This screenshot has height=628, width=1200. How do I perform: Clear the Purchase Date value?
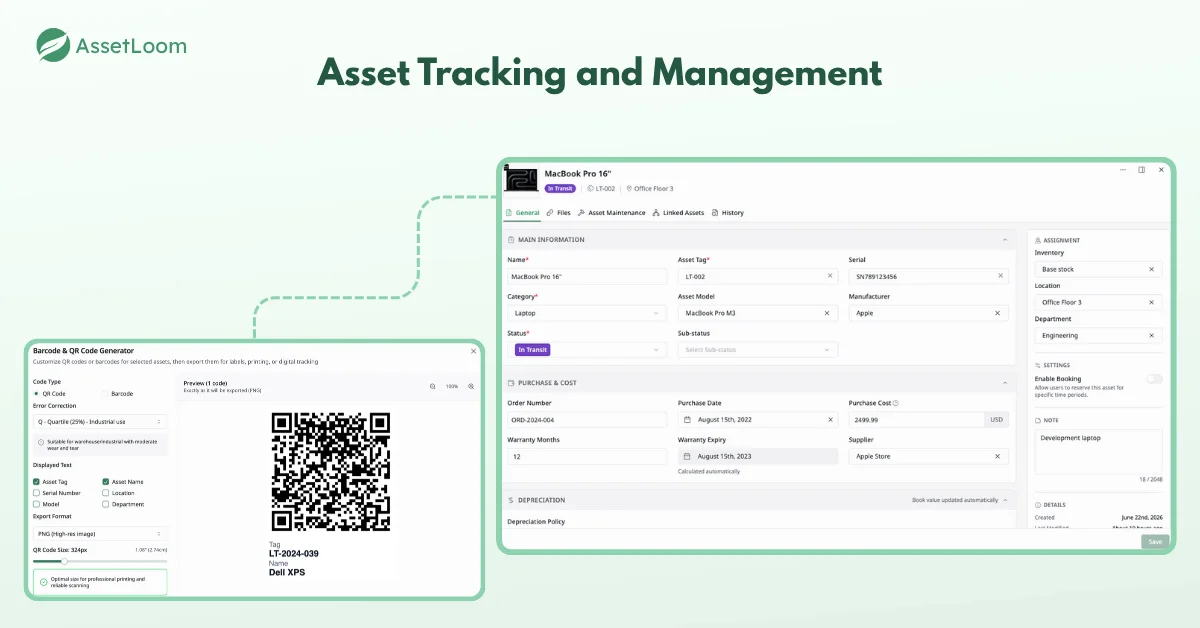click(829, 420)
